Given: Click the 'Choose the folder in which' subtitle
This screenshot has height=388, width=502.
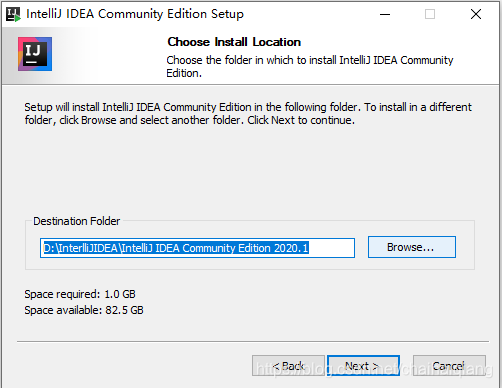Looking at the screenshot, I should [310, 67].
